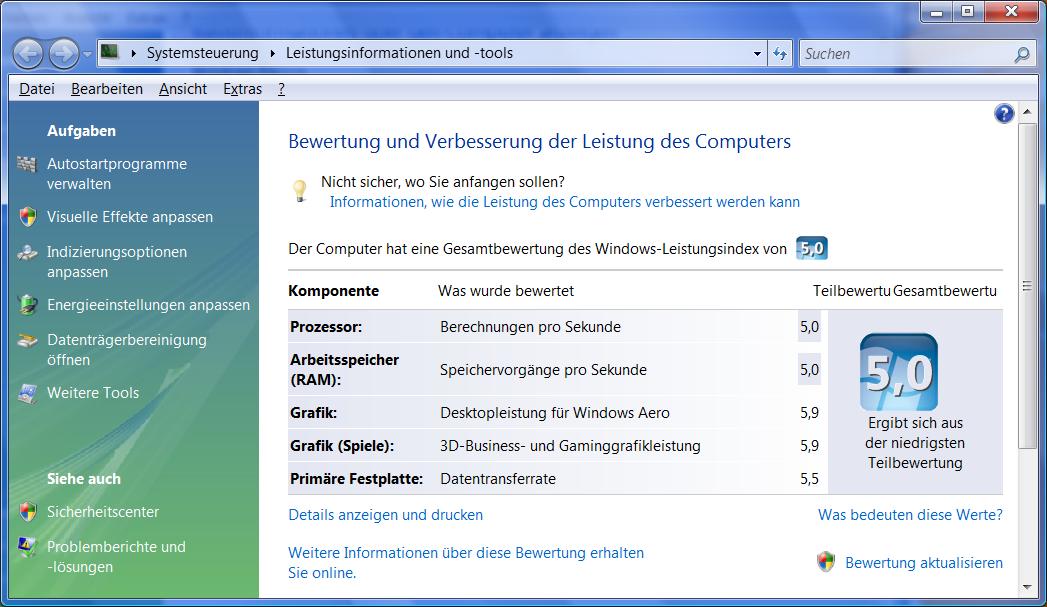Click Datenträgerbereinigung disk icon
Image resolution: width=1047 pixels, height=607 pixels.
coord(27,341)
